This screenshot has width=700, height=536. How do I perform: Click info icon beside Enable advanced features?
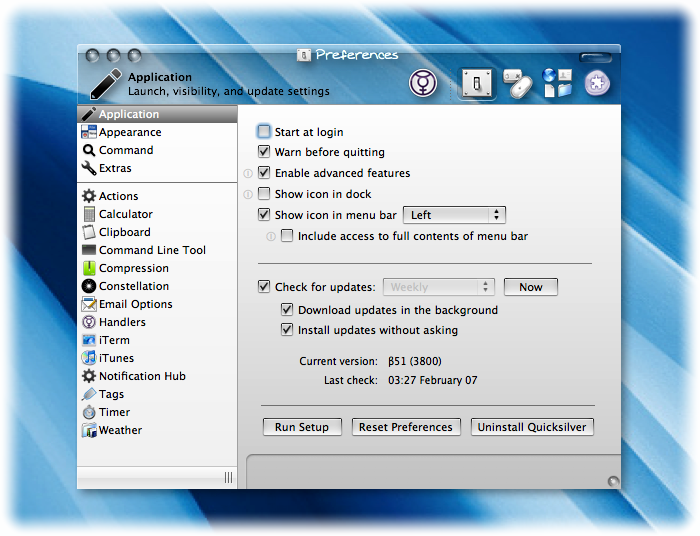pyautogui.click(x=248, y=173)
